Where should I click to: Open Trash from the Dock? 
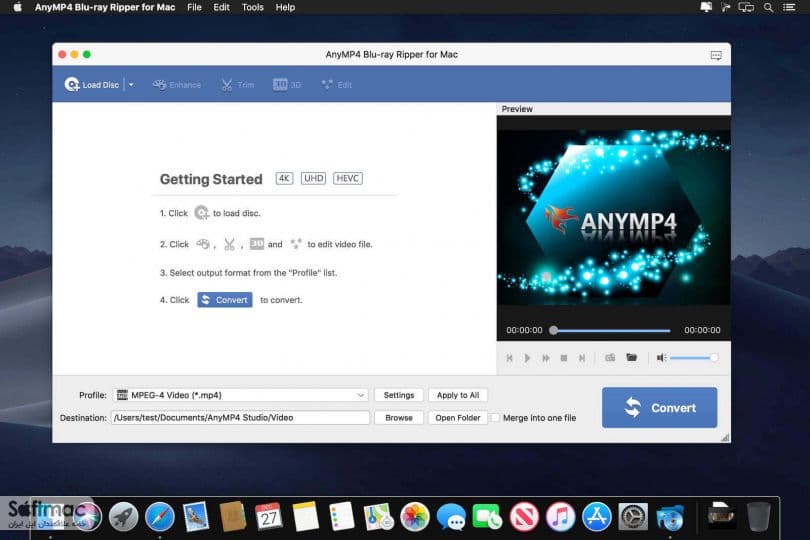point(758,516)
